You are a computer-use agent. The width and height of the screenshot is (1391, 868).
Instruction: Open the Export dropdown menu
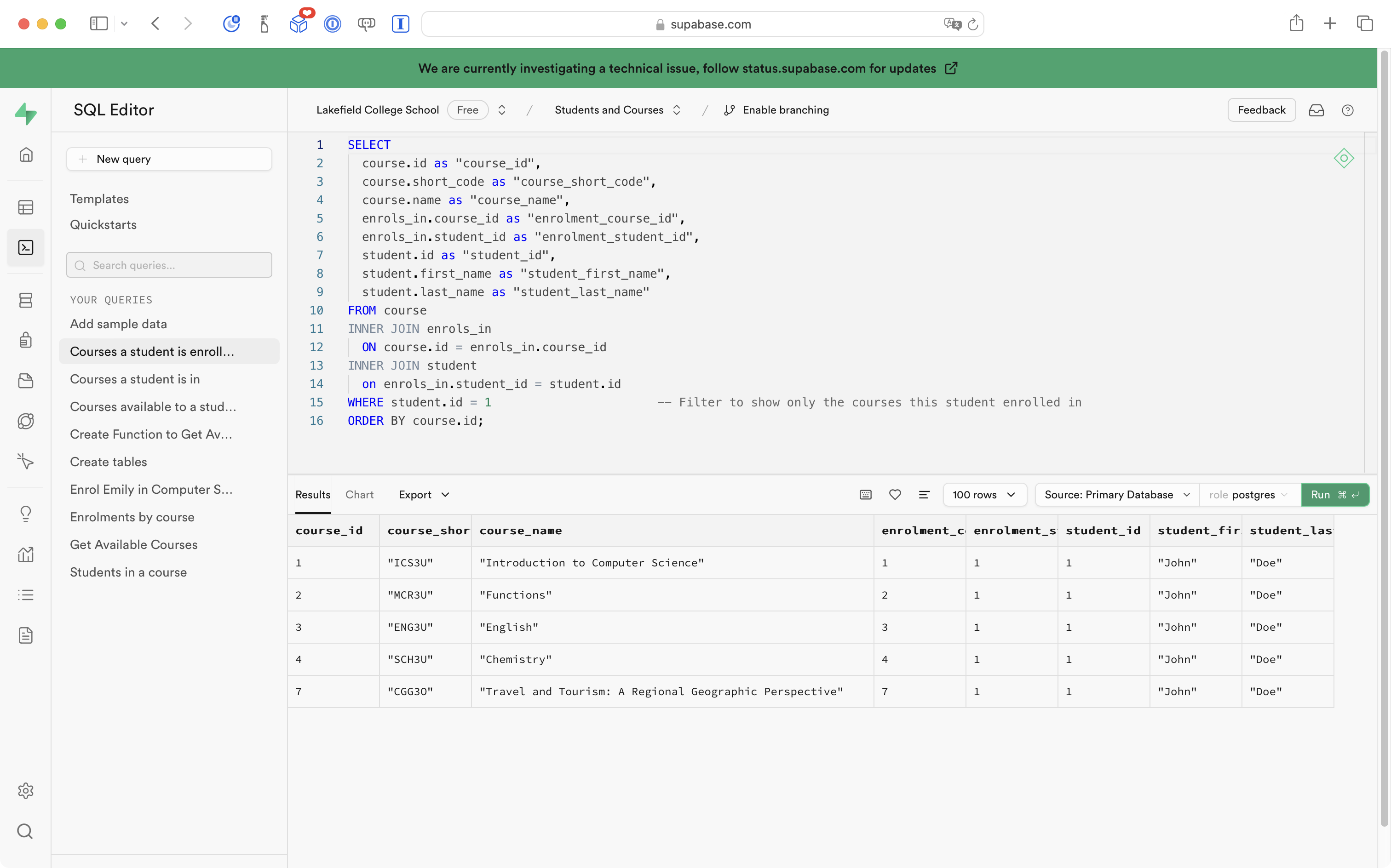424,494
